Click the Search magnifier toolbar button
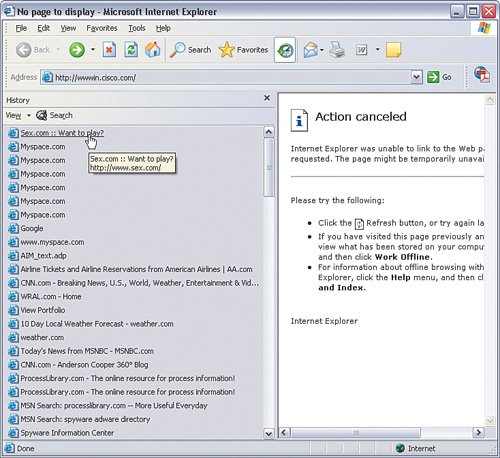 coord(190,50)
